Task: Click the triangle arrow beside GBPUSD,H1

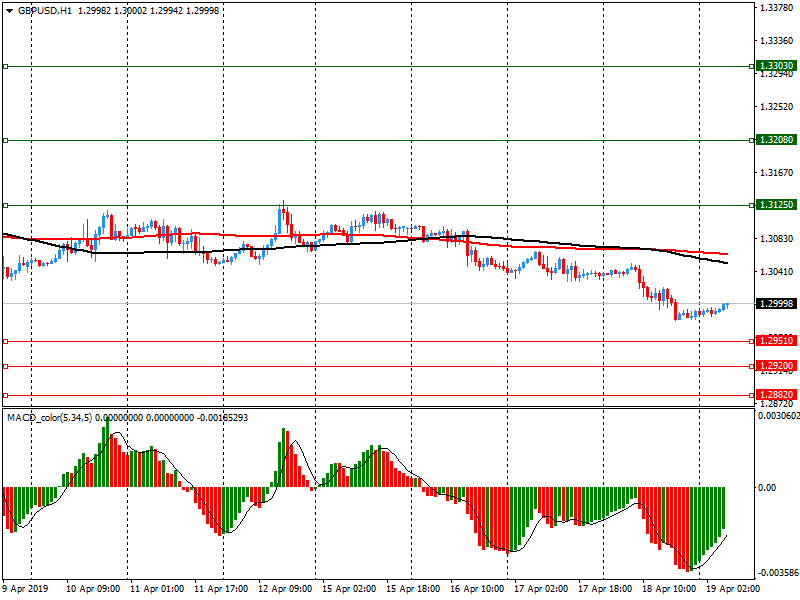Action: pos(9,10)
